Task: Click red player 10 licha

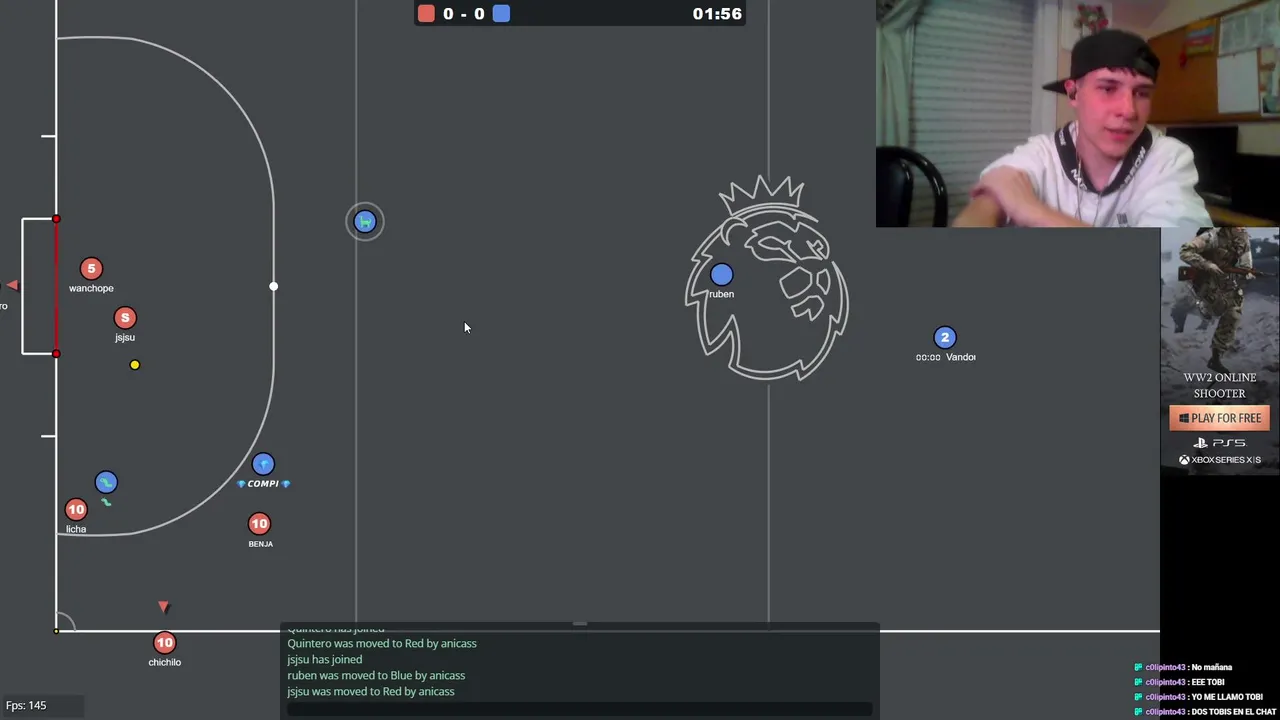Action: (76, 510)
